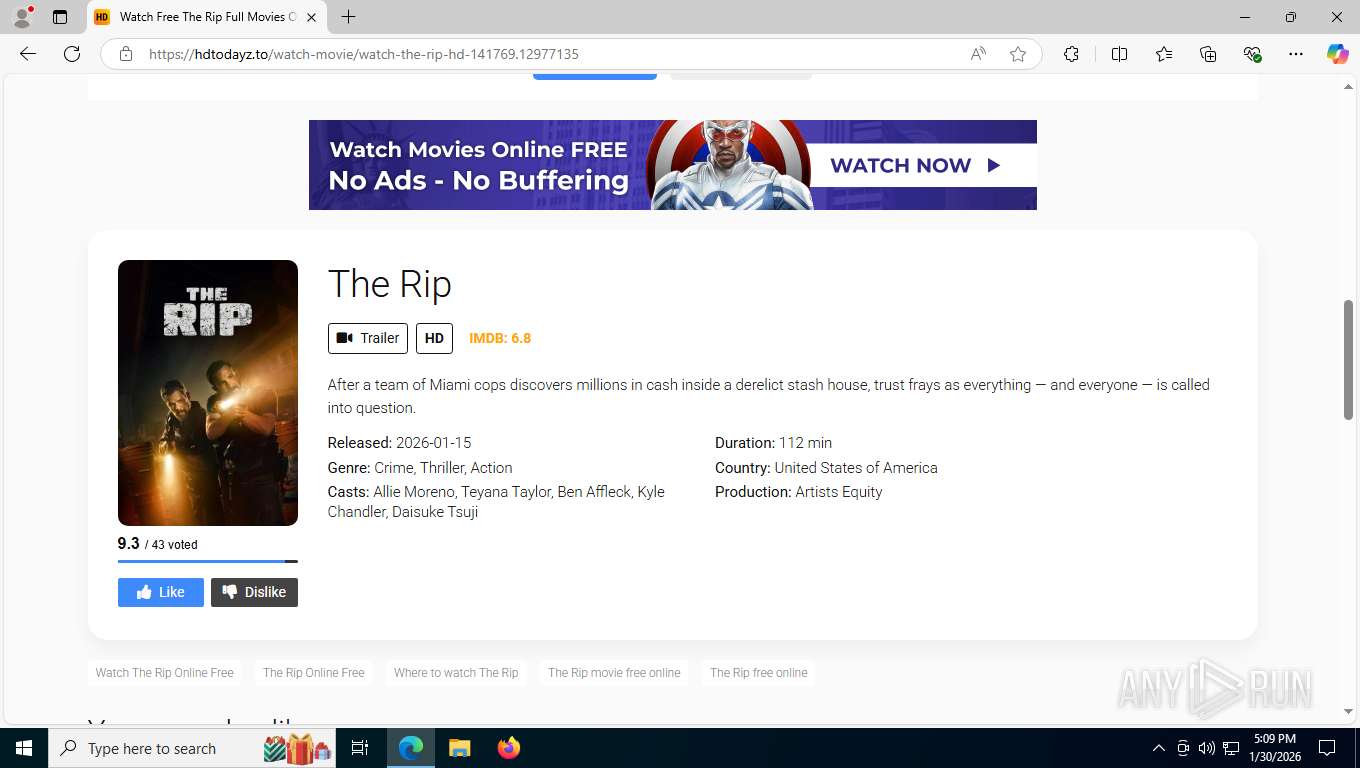Viewport: 1360px width, 768px height.
Task: Go back to the previous page
Action: 28,54
